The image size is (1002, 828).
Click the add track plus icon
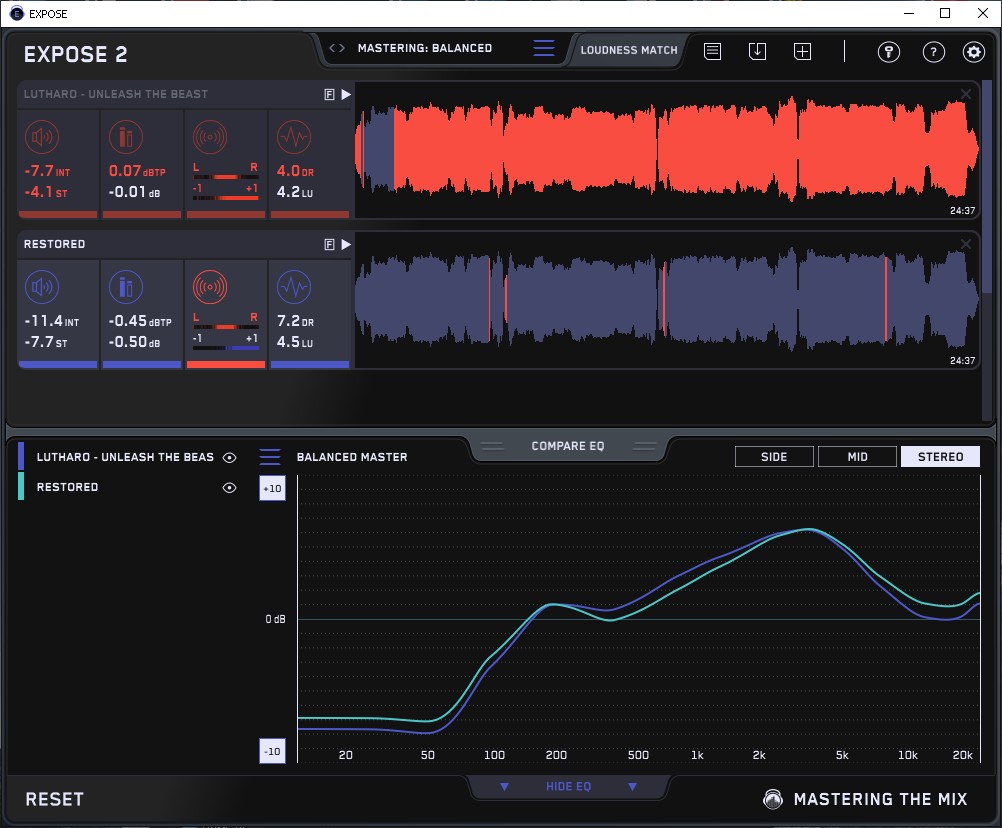(x=802, y=52)
